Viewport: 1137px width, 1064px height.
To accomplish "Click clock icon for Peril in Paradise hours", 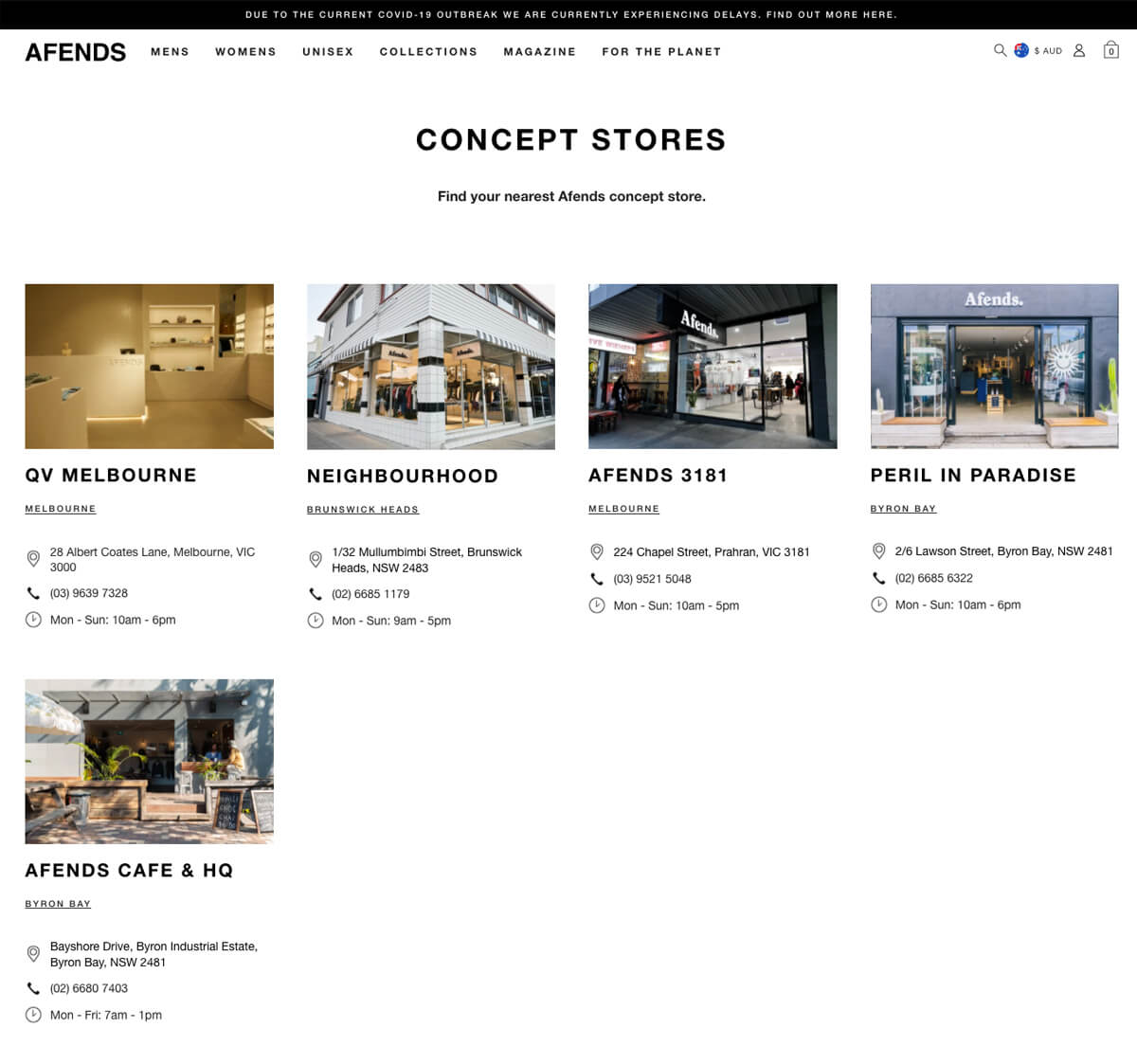I will coord(879,604).
